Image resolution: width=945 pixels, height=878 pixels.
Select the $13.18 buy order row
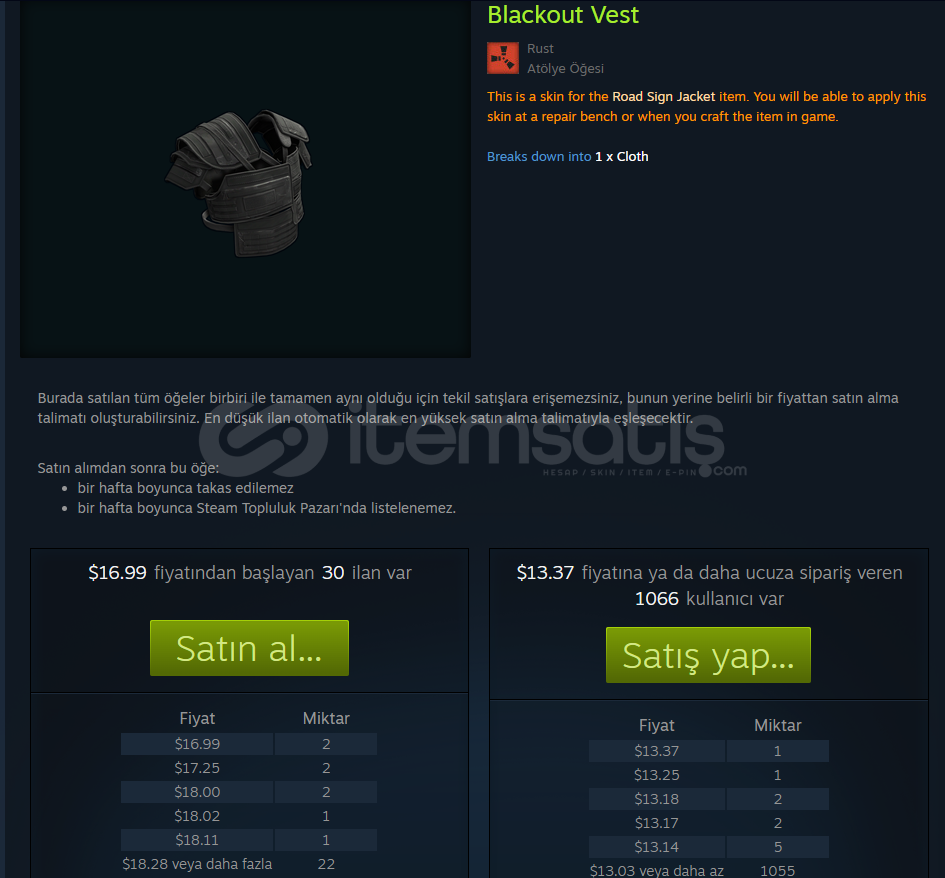(x=709, y=799)
